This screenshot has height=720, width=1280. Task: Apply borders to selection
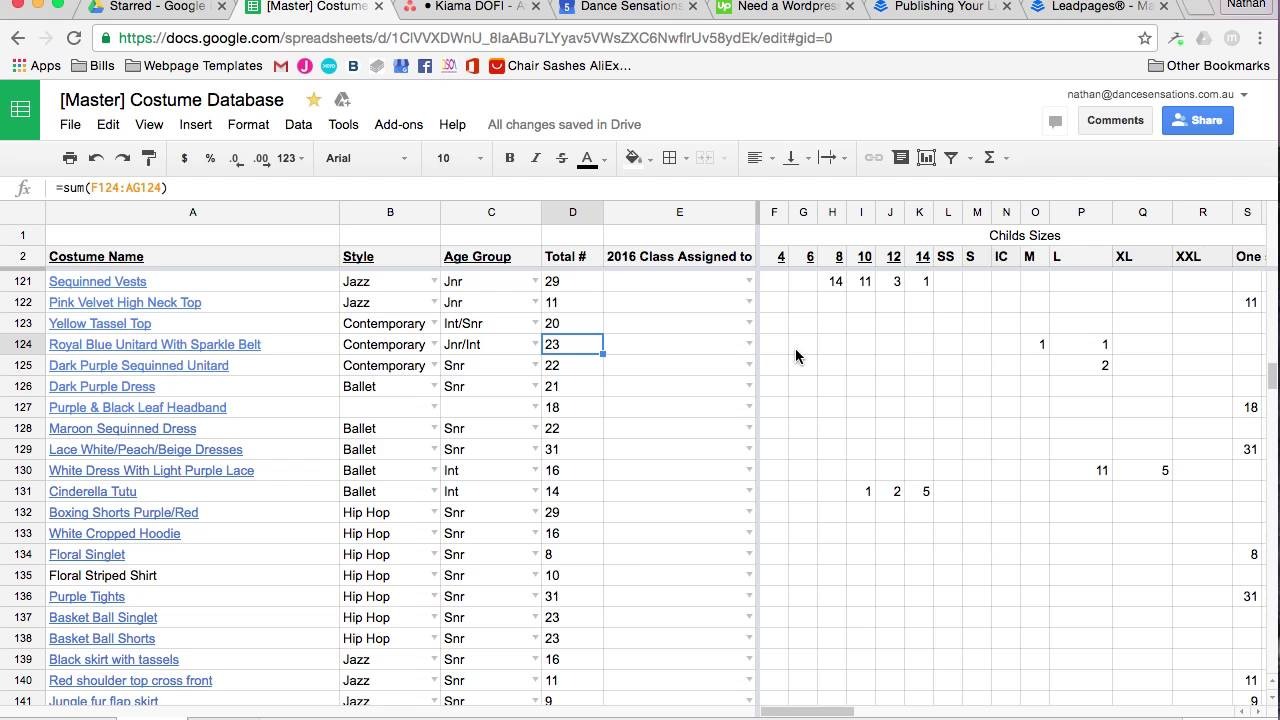point(670,157)
